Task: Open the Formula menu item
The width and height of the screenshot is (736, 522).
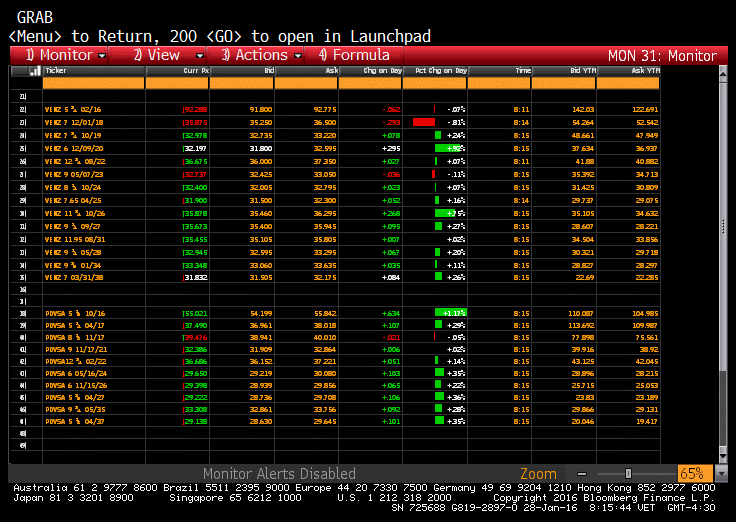Action: [354, 55]
